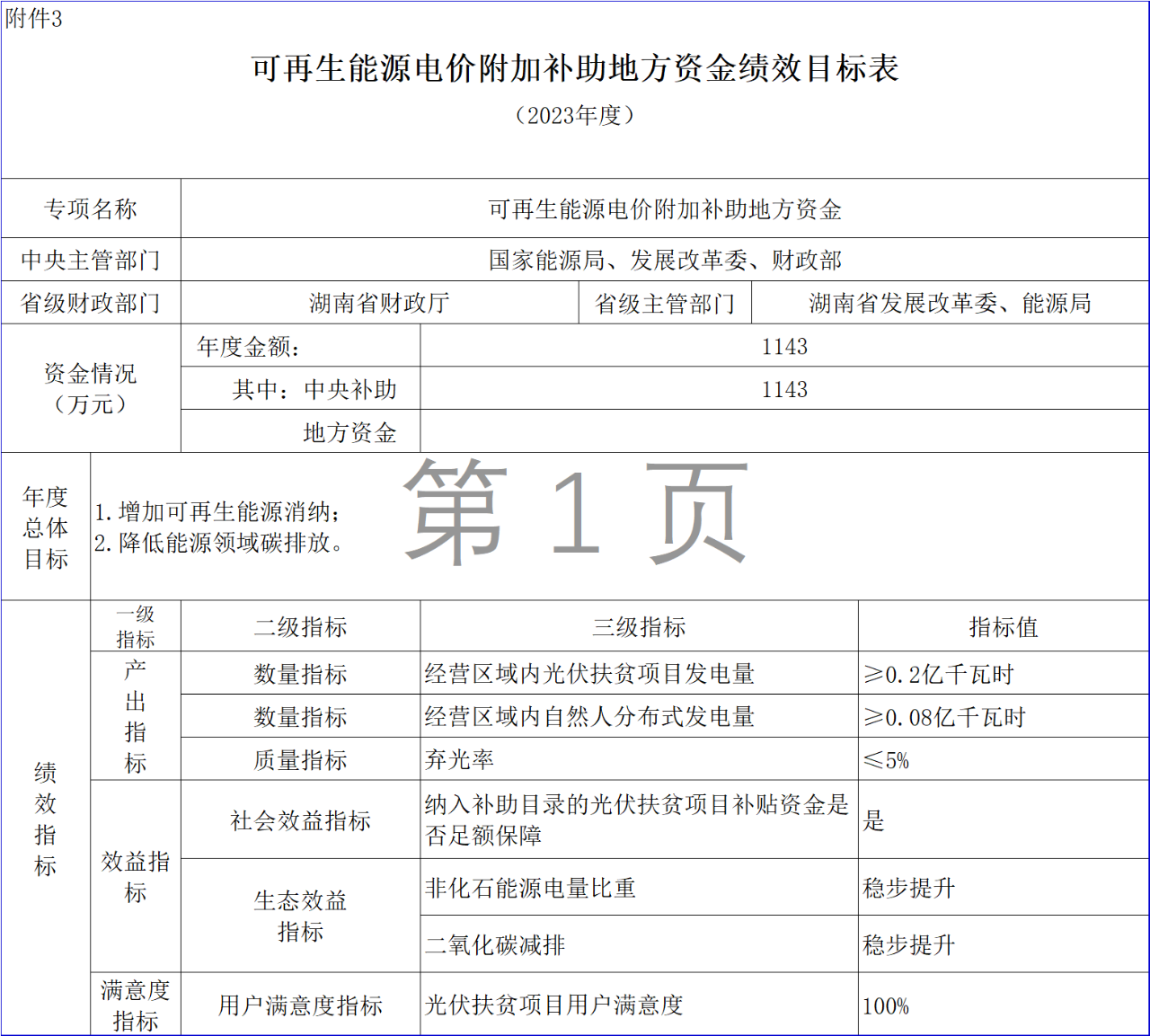Click the '湖南省财政厅' cell
The width and height of the screenshot is (1150, 1036).
point(380,303)
